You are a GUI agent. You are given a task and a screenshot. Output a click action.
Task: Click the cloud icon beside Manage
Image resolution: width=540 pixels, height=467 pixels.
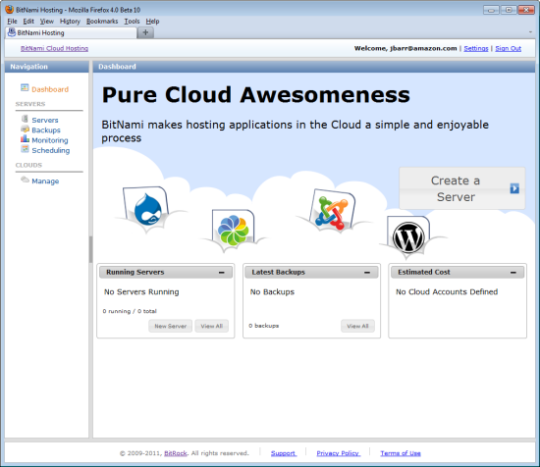pos(25,180)
